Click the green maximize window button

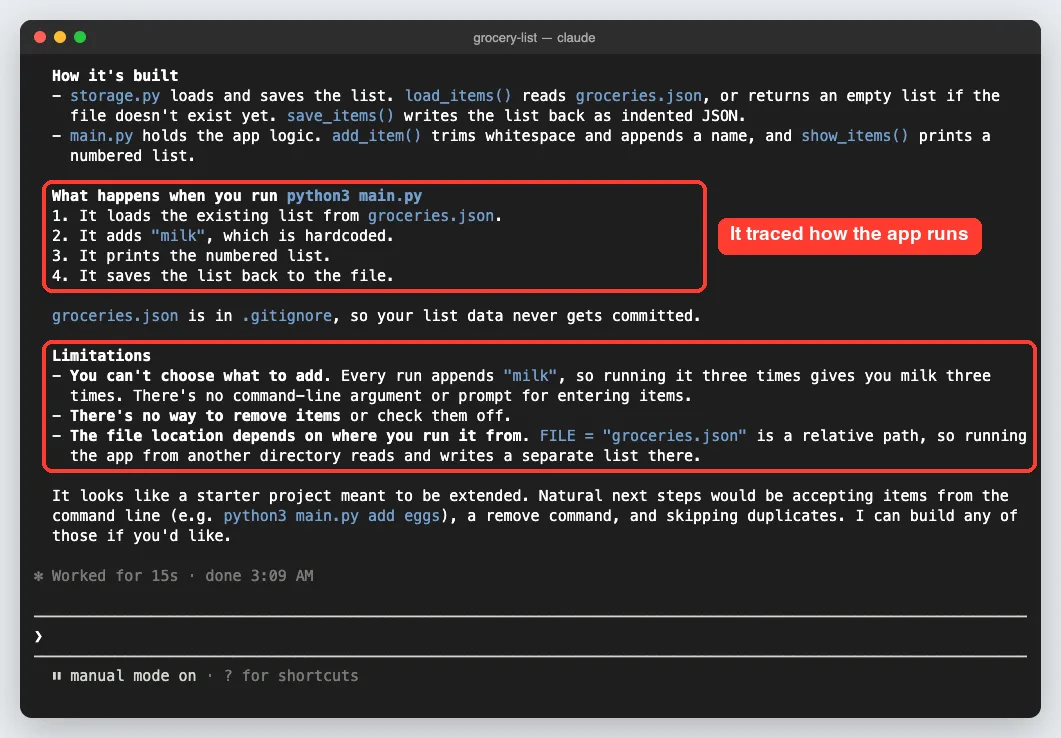click(x=80, y=37)
